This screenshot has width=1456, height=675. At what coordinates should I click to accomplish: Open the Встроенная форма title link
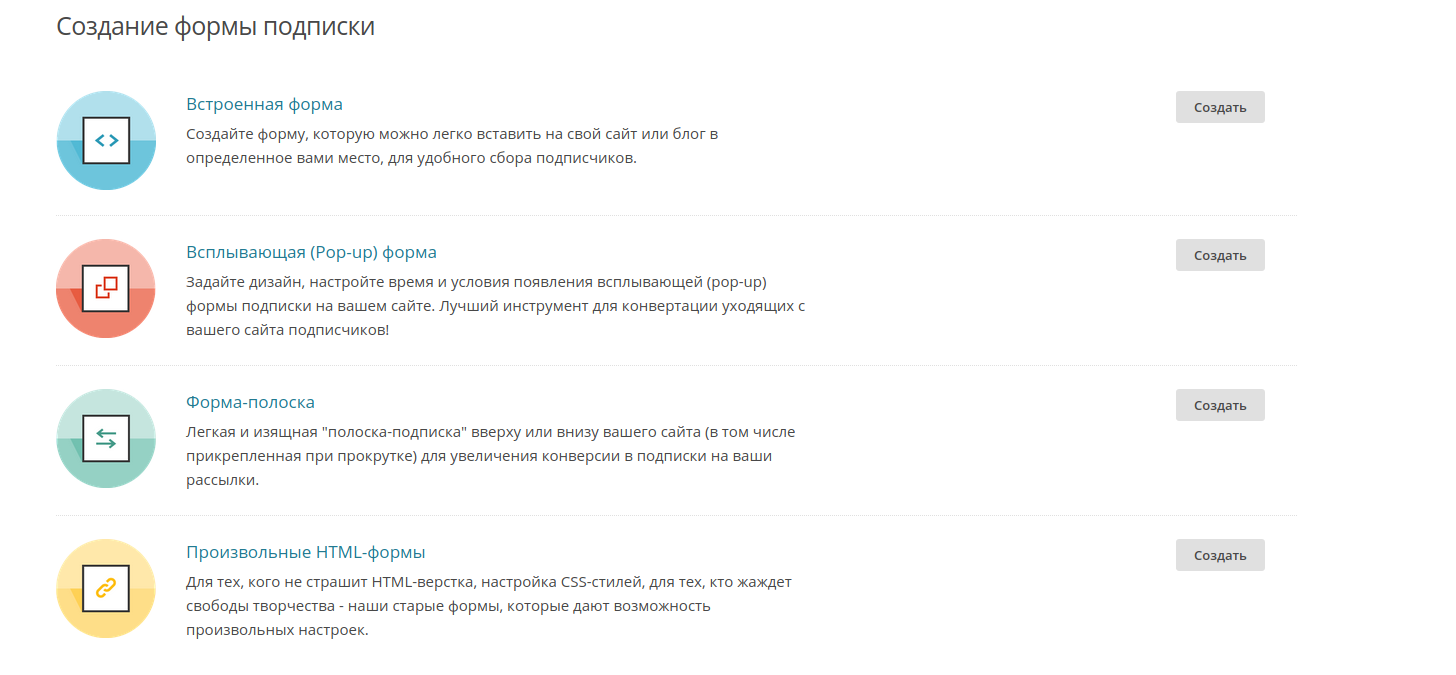264,104
